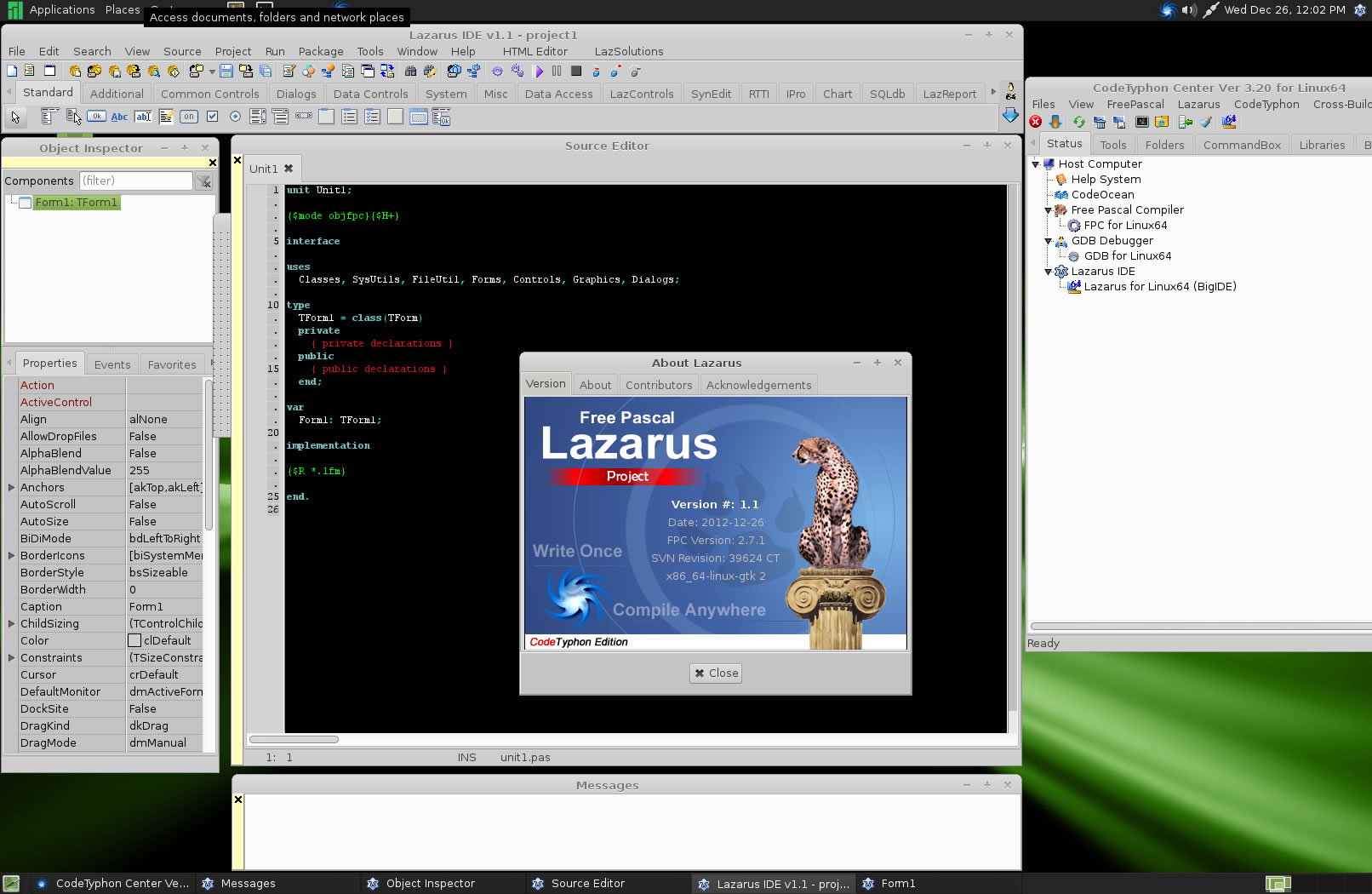Click the Pause debugger icon
Image resolution: width=1372 pixels, height=894 pixels.
point(557,71)
